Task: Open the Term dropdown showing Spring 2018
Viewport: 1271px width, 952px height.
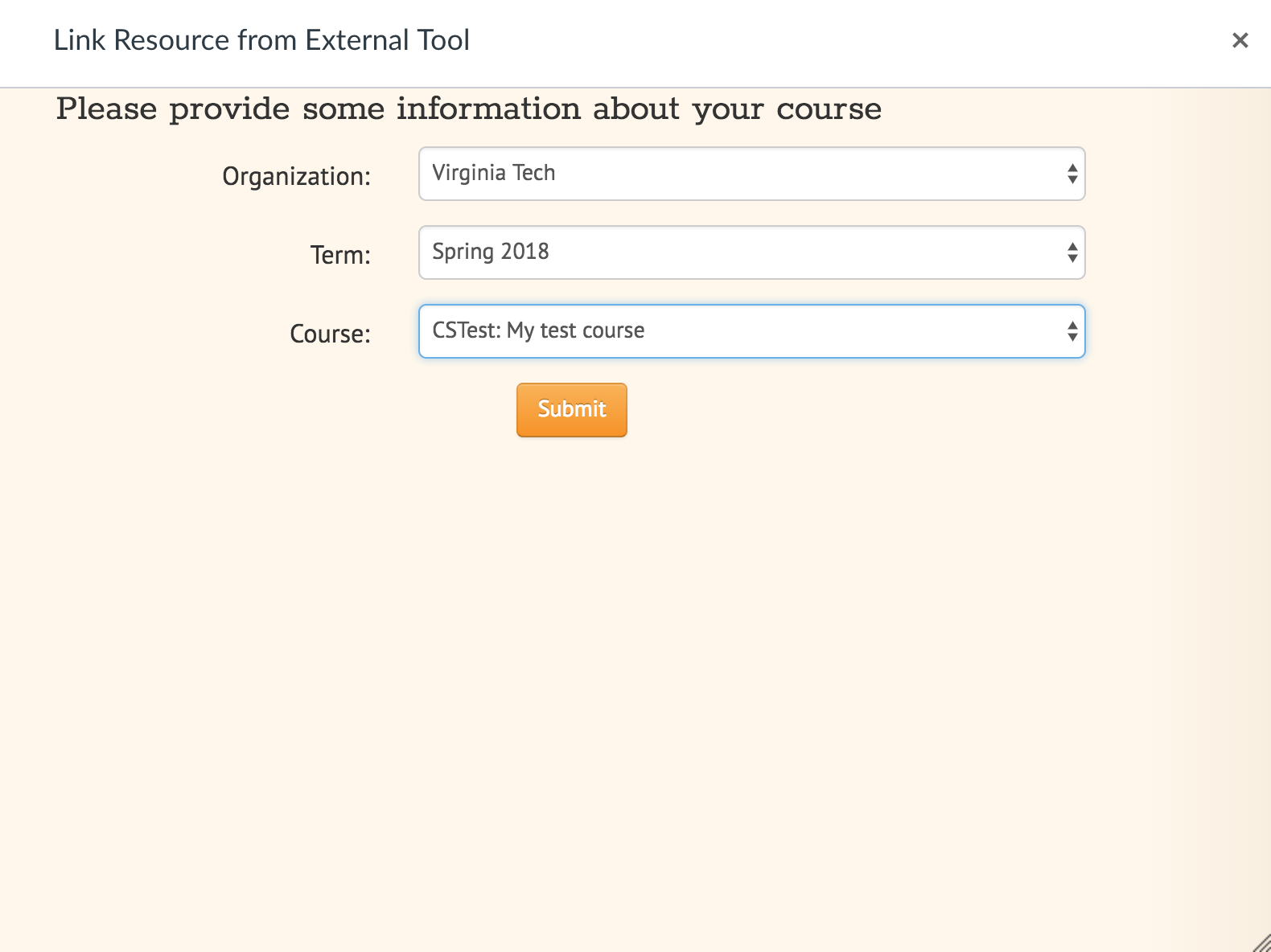Action: (x=751, y=252)
